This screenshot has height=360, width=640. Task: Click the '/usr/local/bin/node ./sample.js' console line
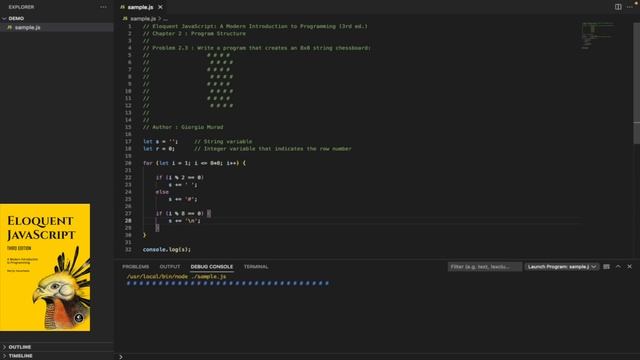(176, 276)
